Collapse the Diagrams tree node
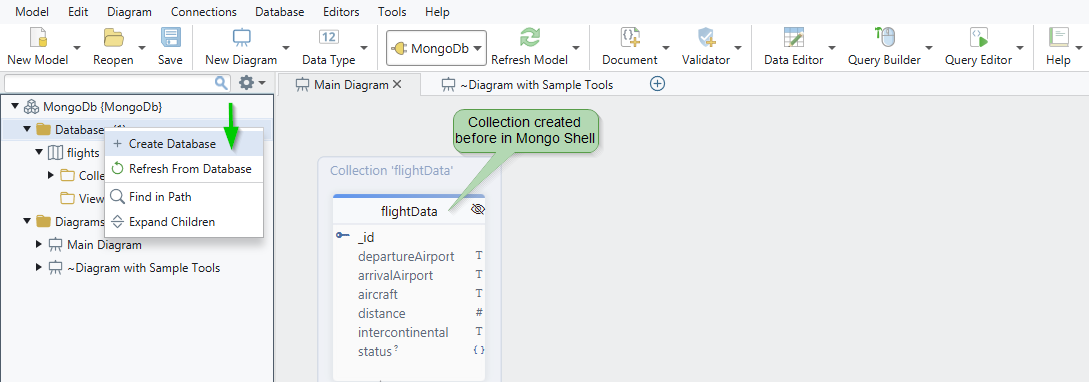Screen dimensions: 1089x382 pos(27,221)
